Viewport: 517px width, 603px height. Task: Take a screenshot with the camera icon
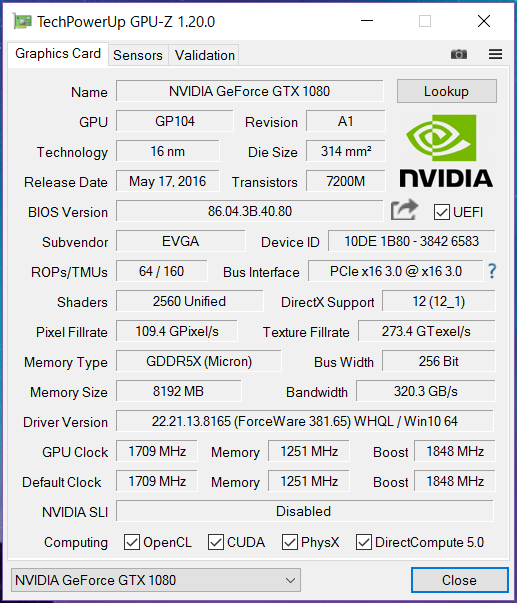click(459, 54)
